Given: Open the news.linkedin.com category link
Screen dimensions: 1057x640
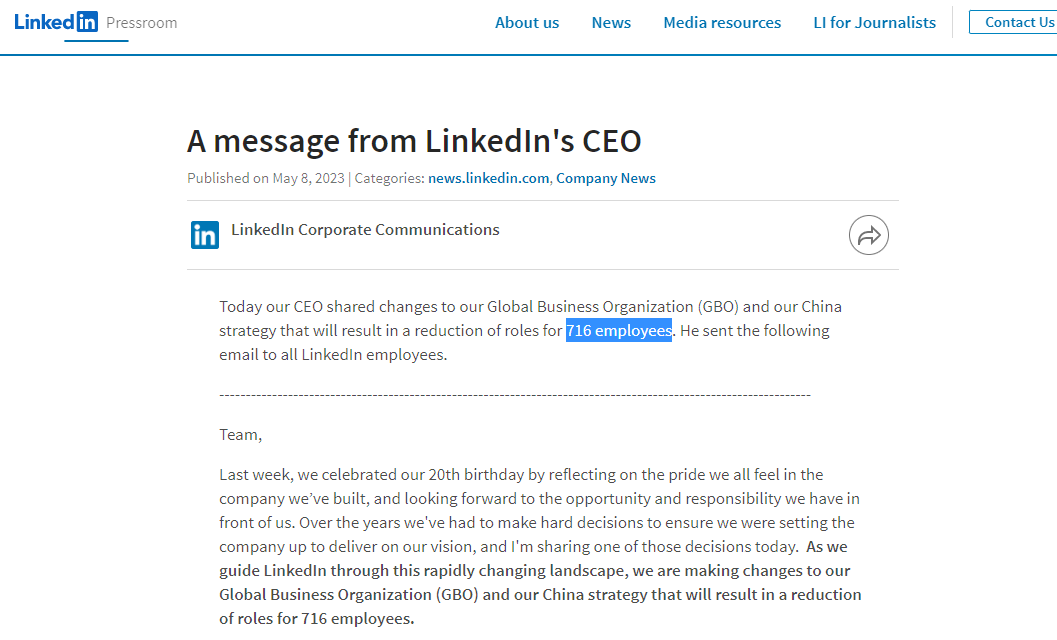Looking at the screenshot, I should point(489,178).
